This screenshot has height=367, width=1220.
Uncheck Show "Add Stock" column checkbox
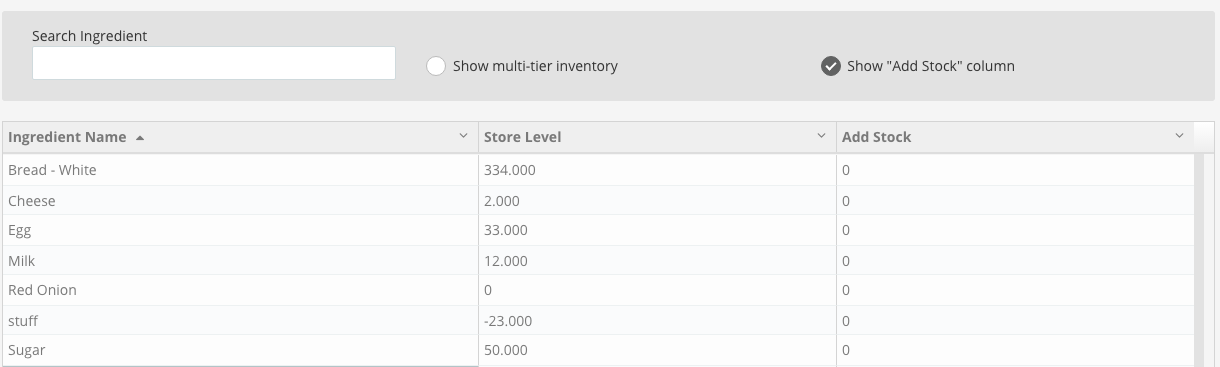pos(831,66)
